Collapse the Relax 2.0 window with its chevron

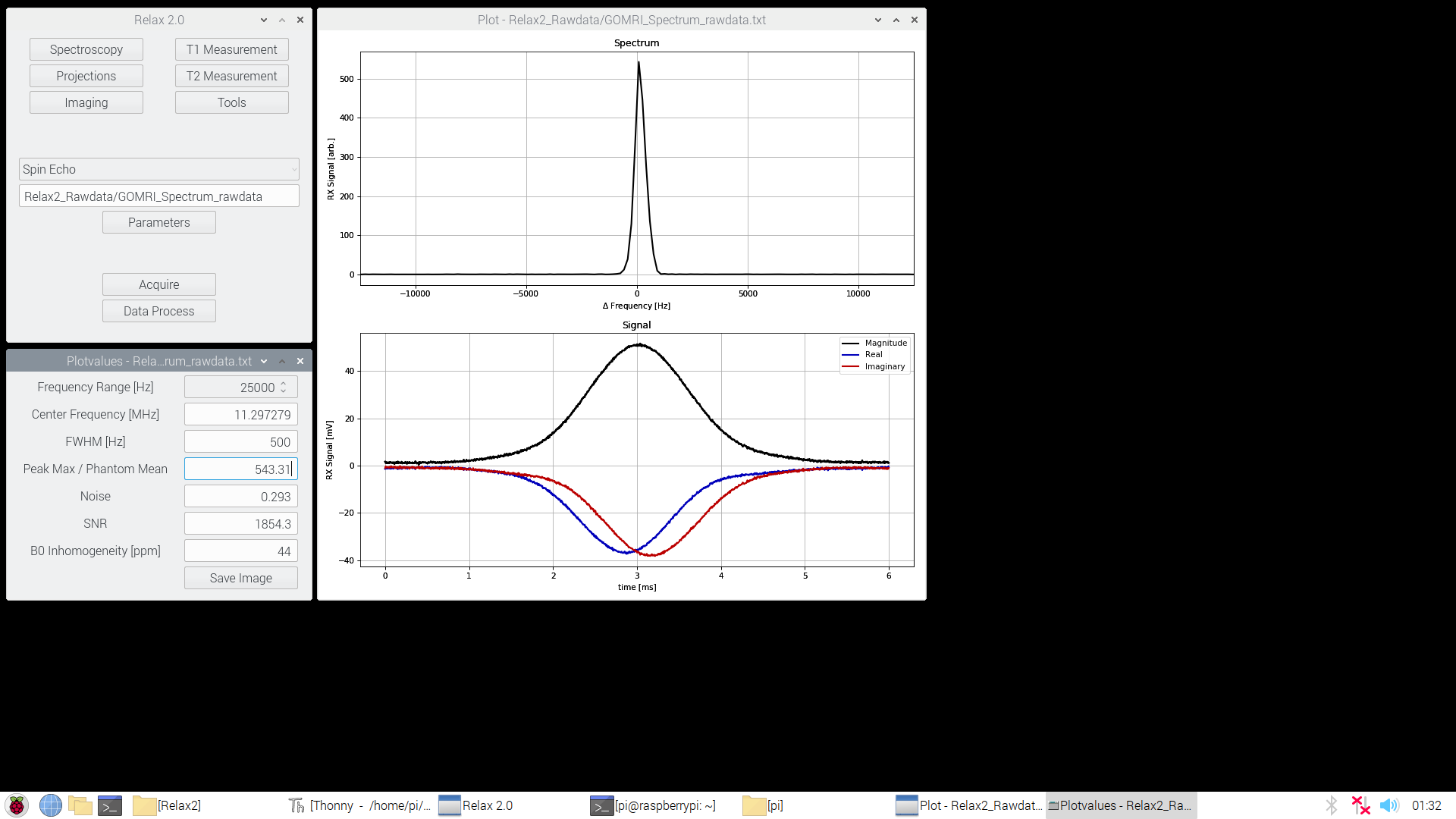tap(263, 20)
